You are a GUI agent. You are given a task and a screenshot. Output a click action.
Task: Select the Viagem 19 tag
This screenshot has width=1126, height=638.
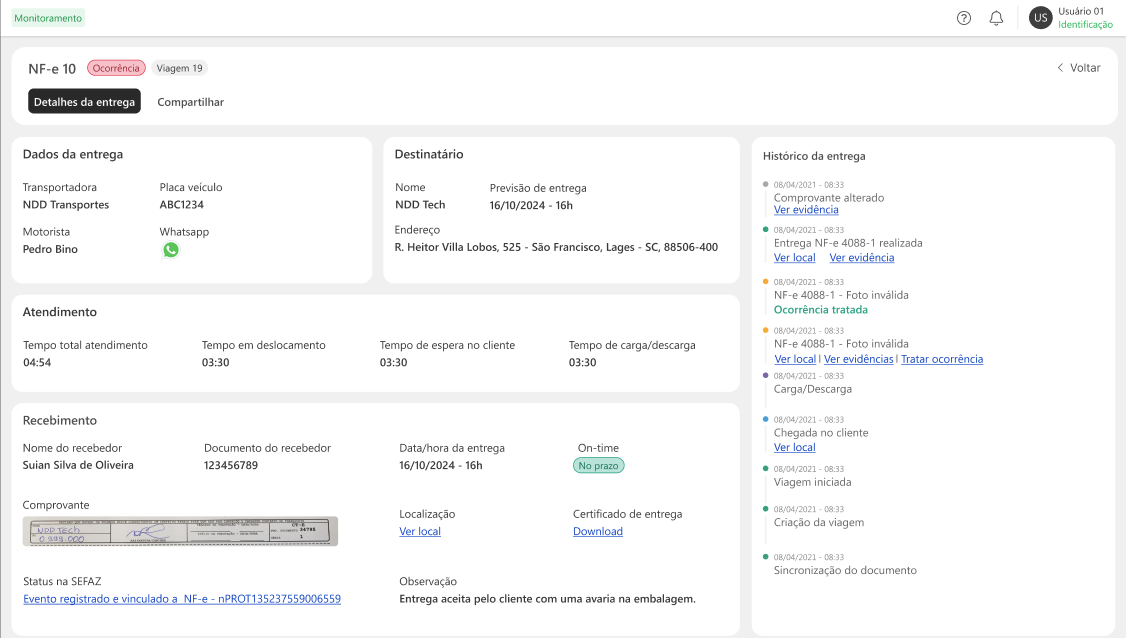pyautogui.click(x=180, y=68)
